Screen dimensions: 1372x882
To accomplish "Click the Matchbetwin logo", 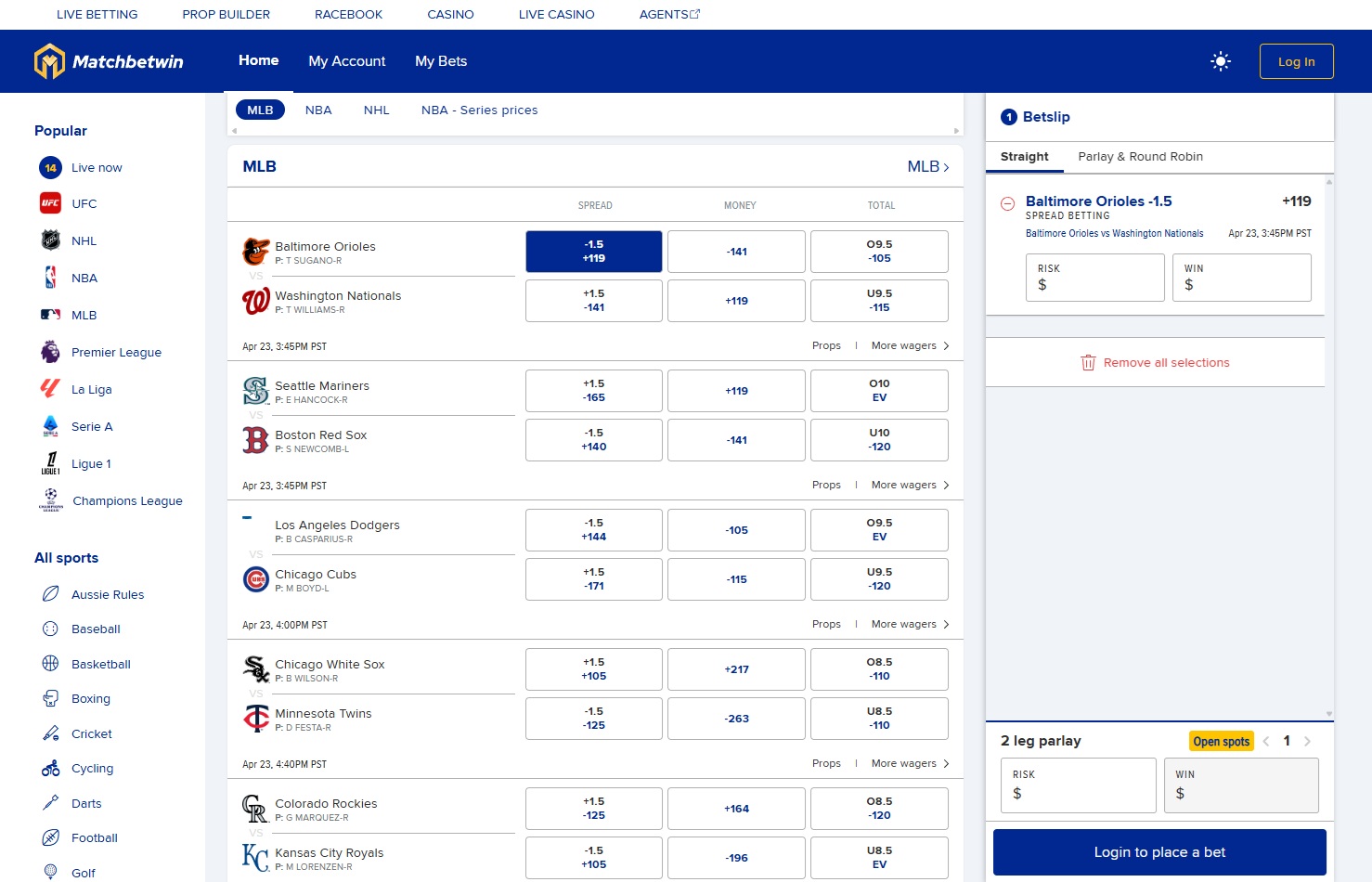I will [x=109, y=61].
